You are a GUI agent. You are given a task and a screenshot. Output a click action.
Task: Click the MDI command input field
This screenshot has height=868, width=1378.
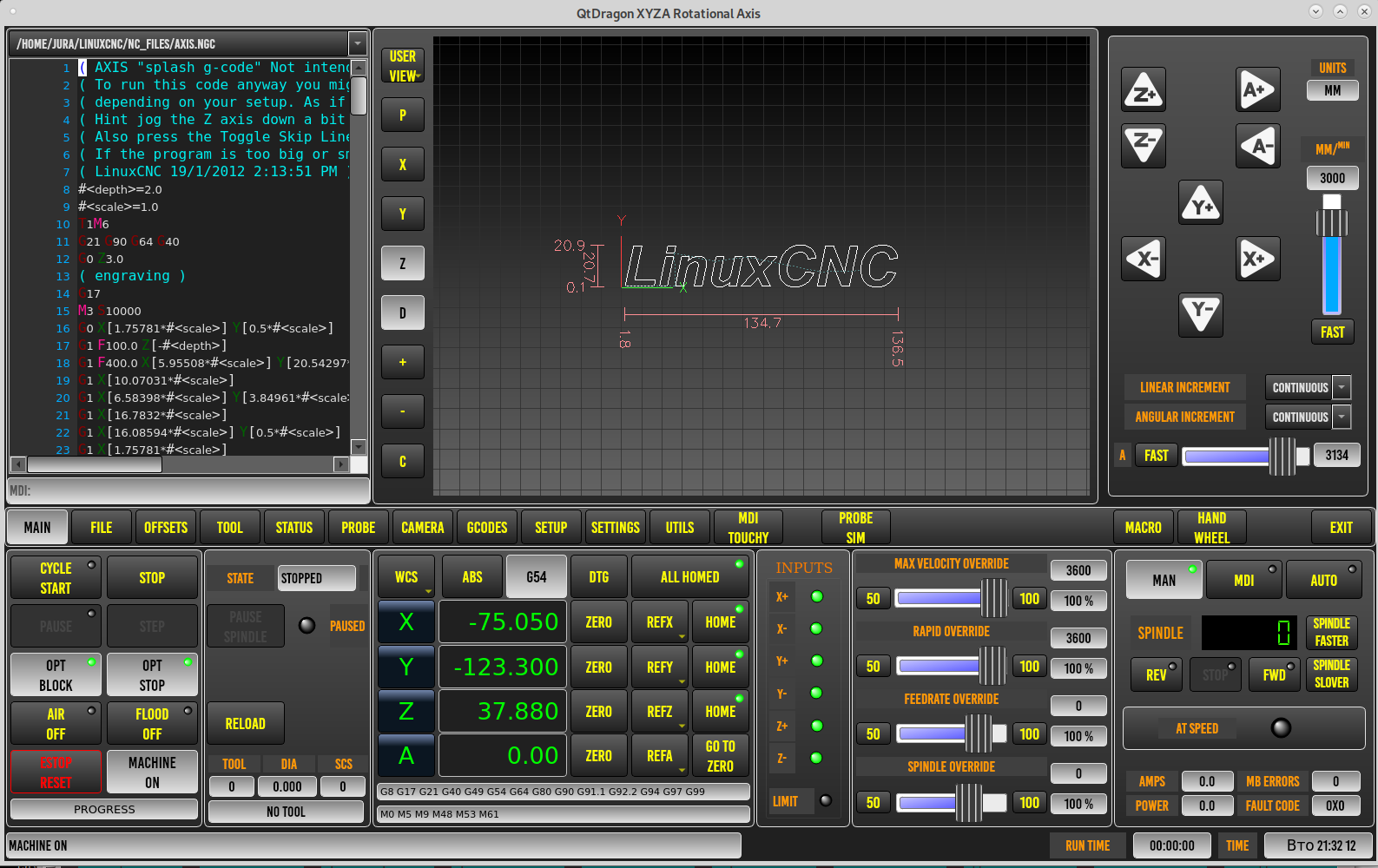click(188, 490)
